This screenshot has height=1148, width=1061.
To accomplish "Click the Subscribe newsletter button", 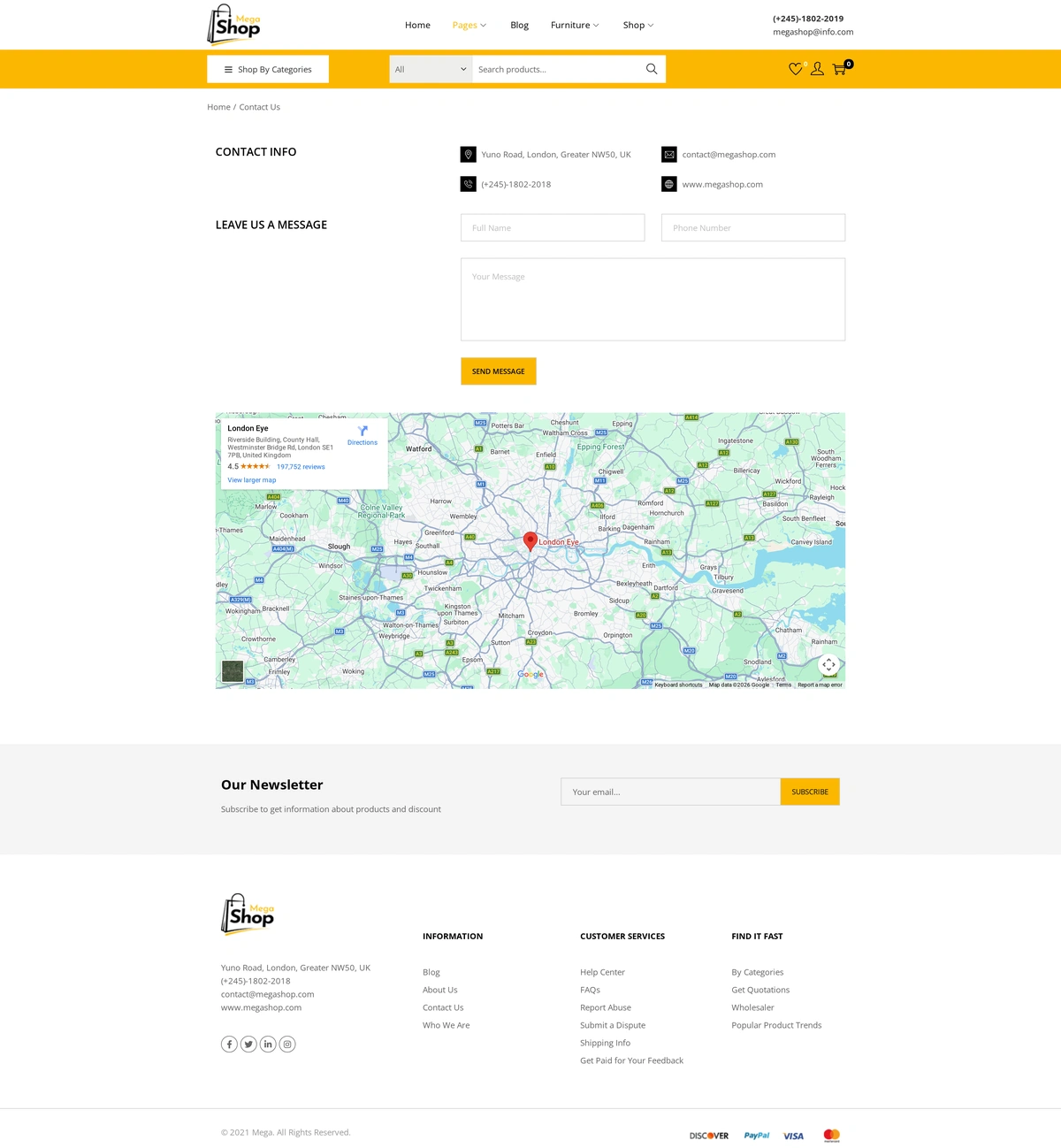I will point(809,792).
